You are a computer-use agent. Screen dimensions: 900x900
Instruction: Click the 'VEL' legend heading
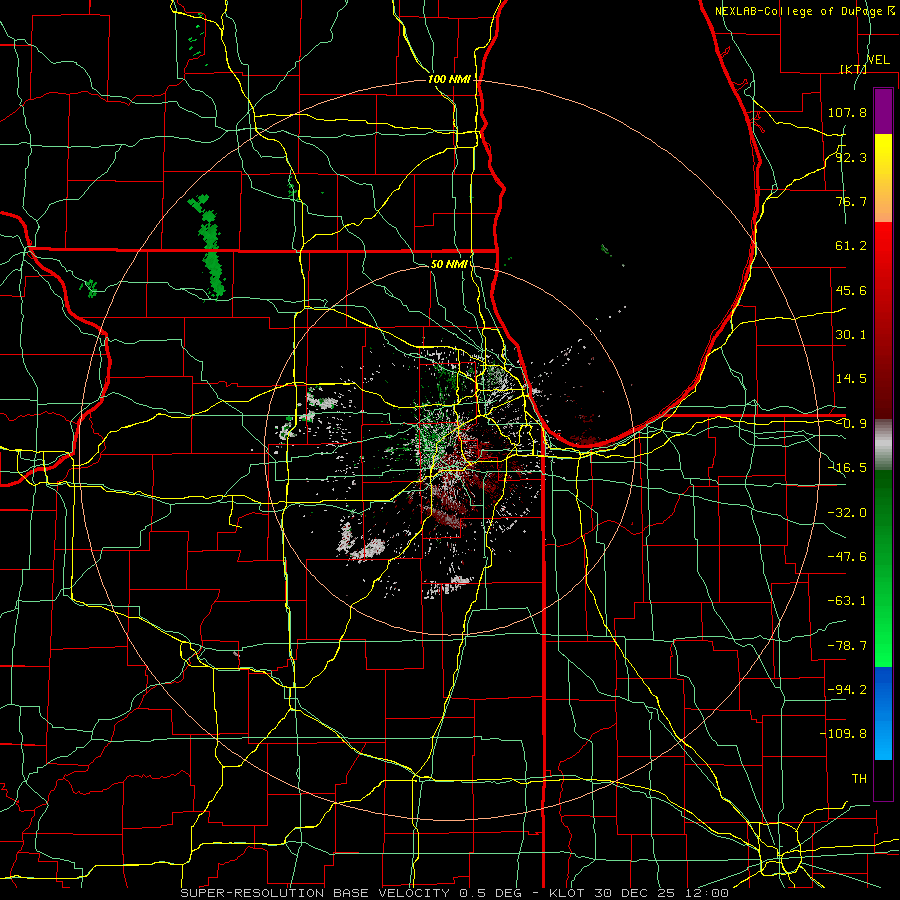[x=878, y=60]
